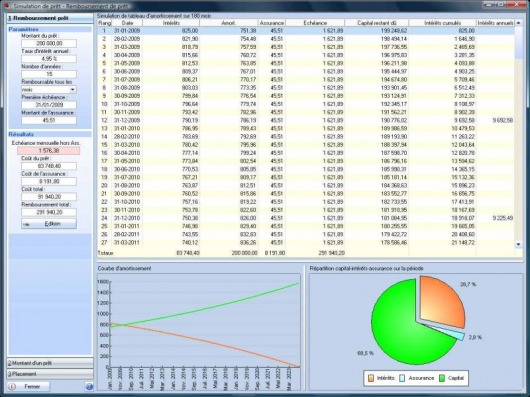Click the 'Taux d'intérêt annuel' field
The width and height of the screenshot is (530, 397).
(x=49, y=59)
